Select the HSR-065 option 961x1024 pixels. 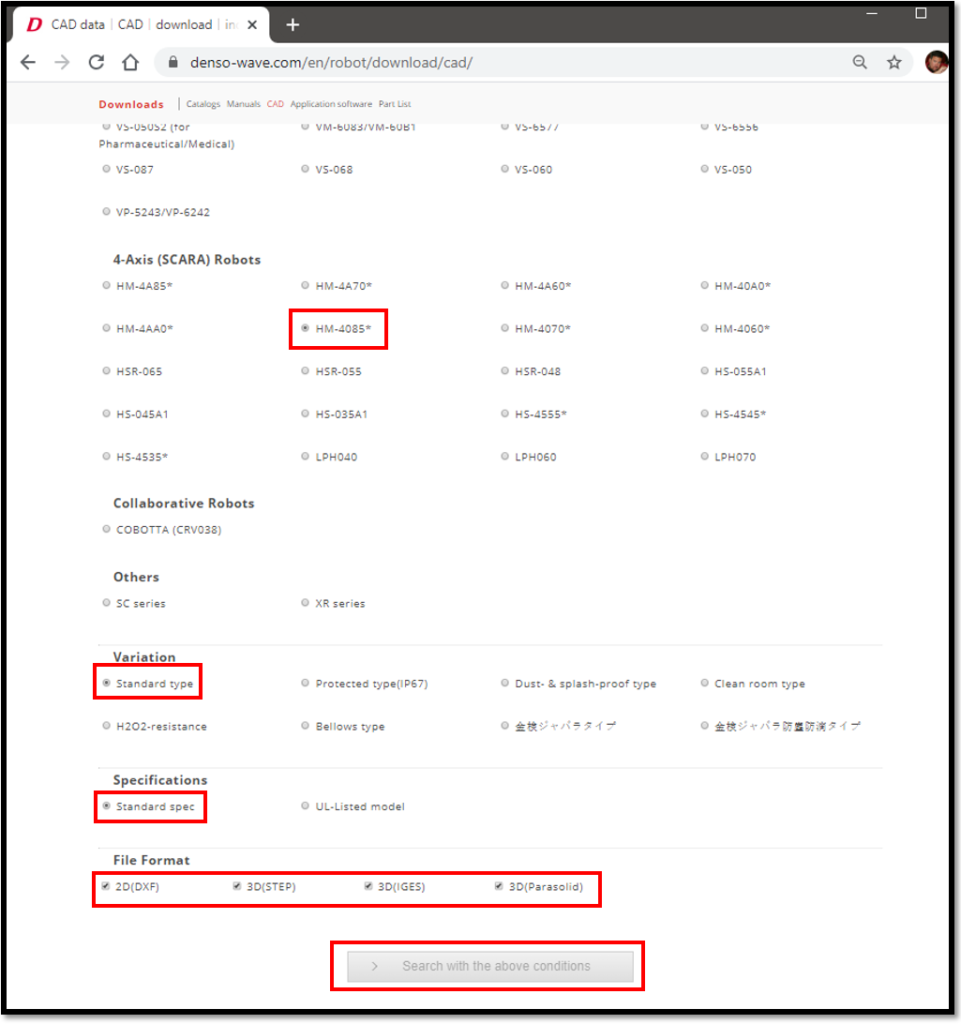106,371
